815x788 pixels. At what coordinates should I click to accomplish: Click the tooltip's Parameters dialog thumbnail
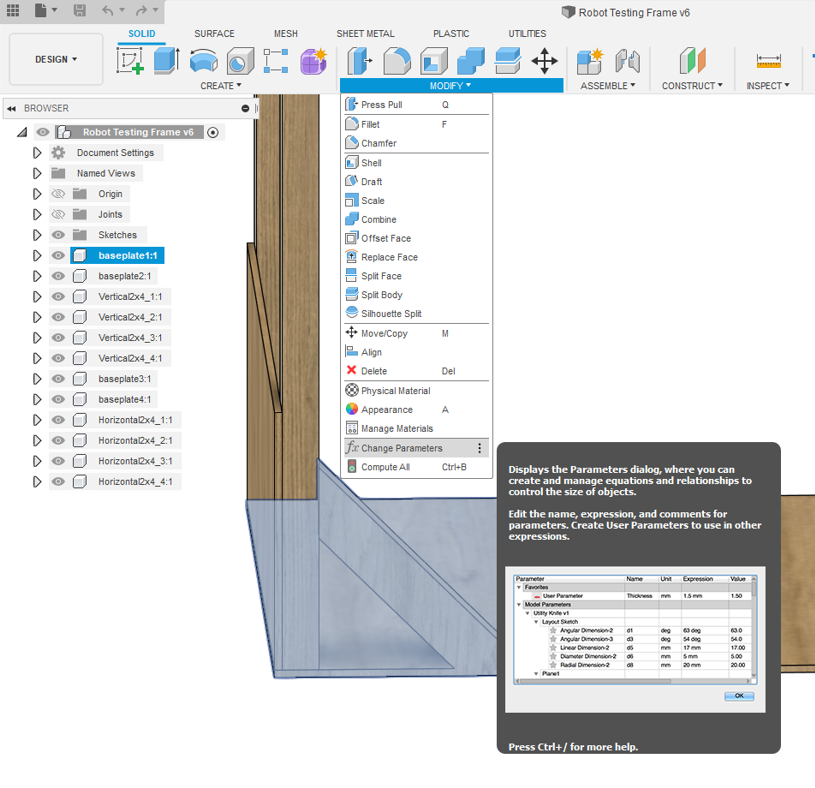(635, 639)
